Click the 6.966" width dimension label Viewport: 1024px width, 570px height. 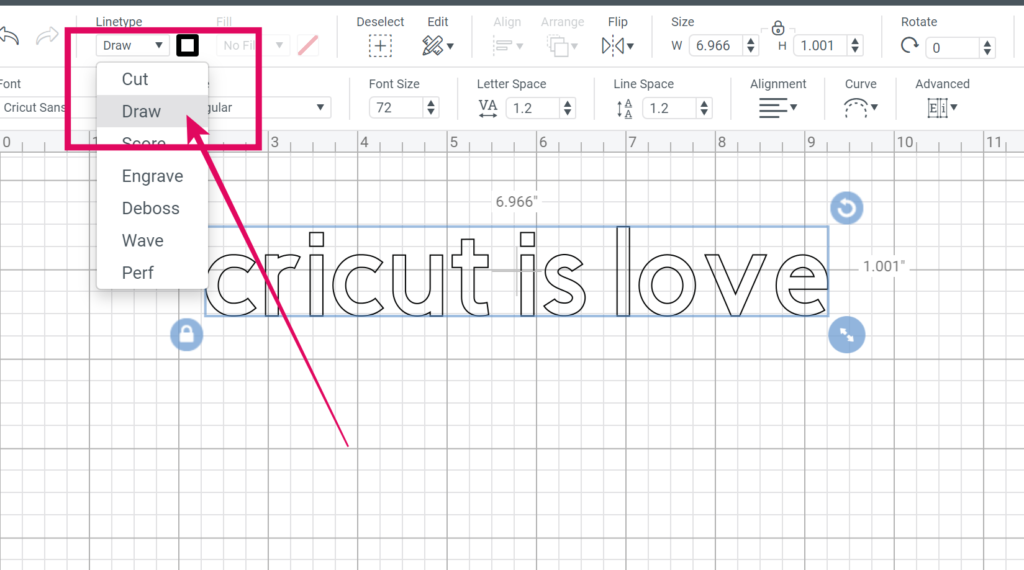pos(516,202)
